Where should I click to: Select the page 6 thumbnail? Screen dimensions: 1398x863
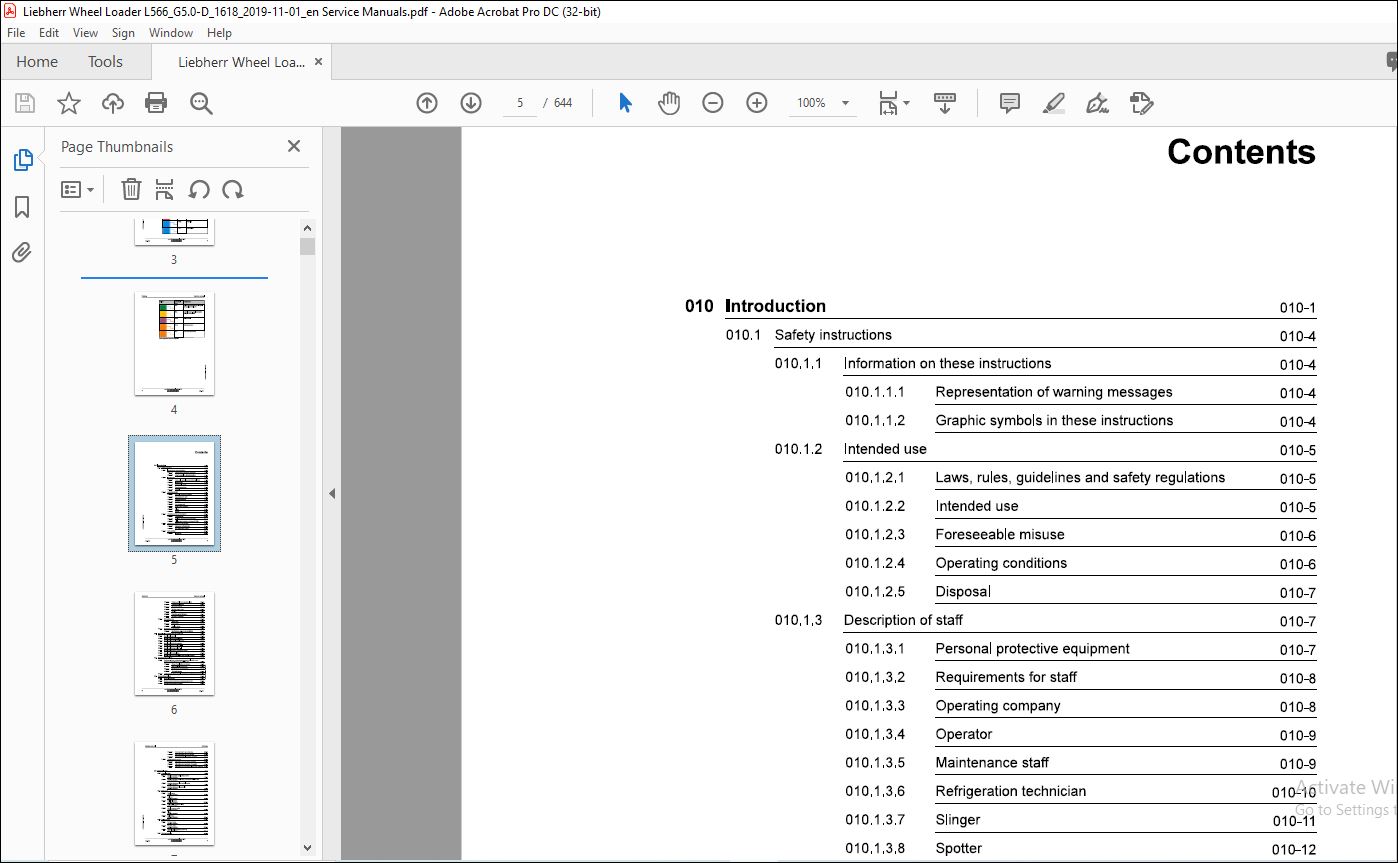[174, 644]
